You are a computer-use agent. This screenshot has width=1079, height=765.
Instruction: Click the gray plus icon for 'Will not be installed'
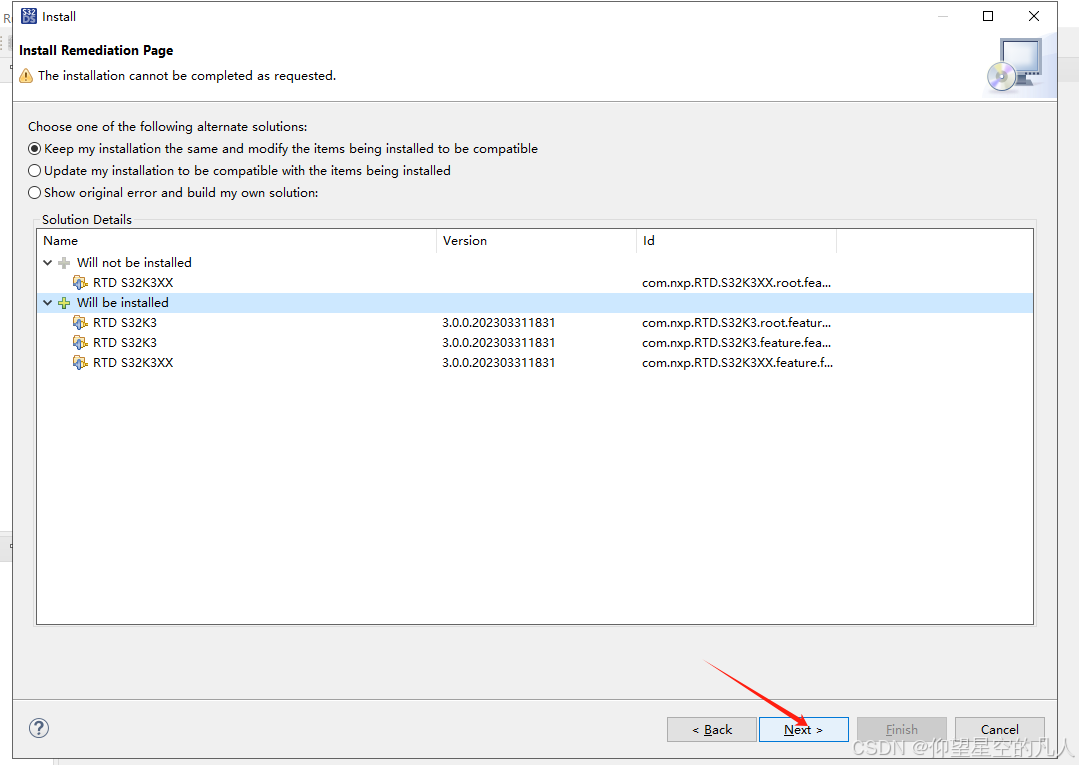pyautogui.click(x=64, y=263)
